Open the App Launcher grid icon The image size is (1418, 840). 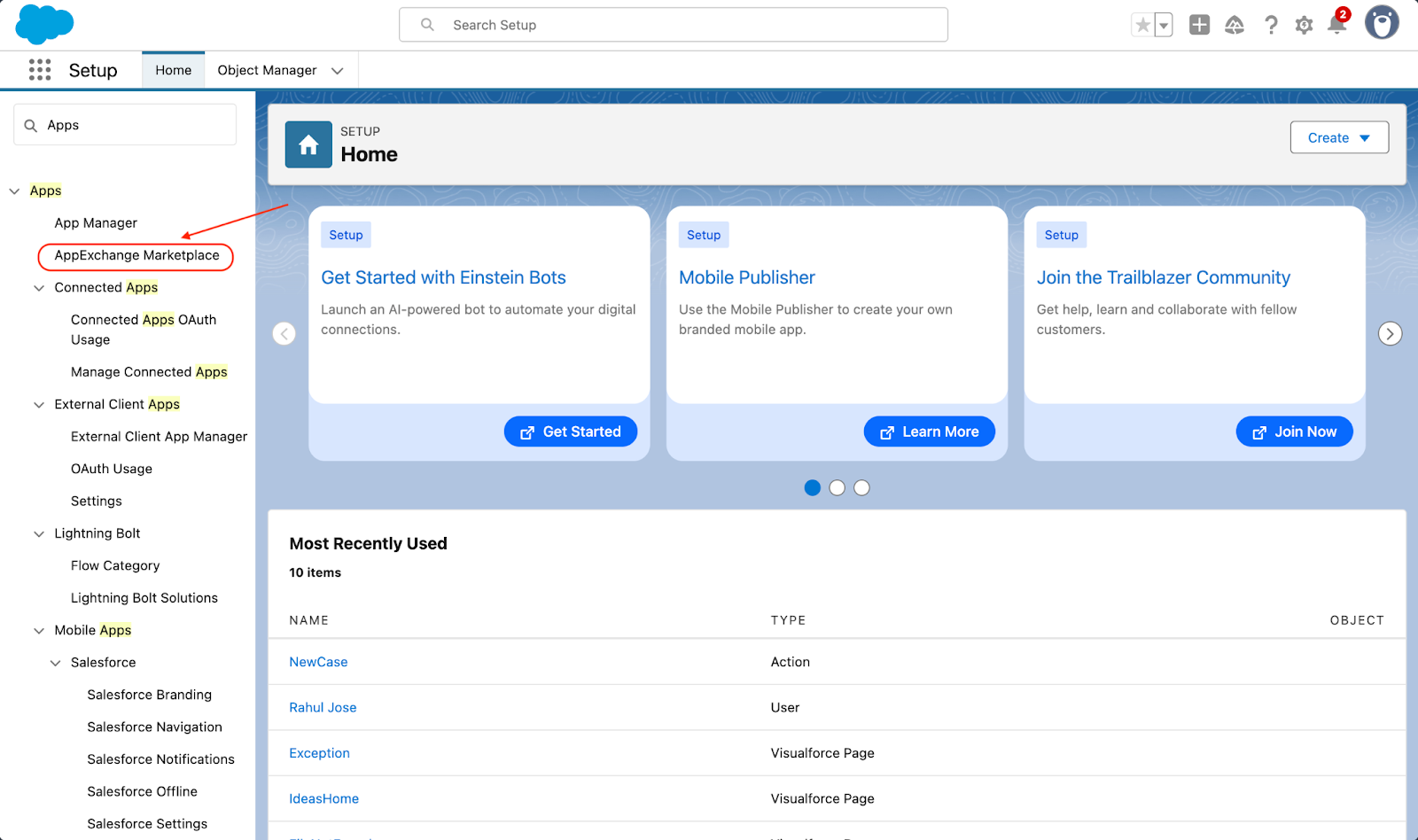(40, 70)
